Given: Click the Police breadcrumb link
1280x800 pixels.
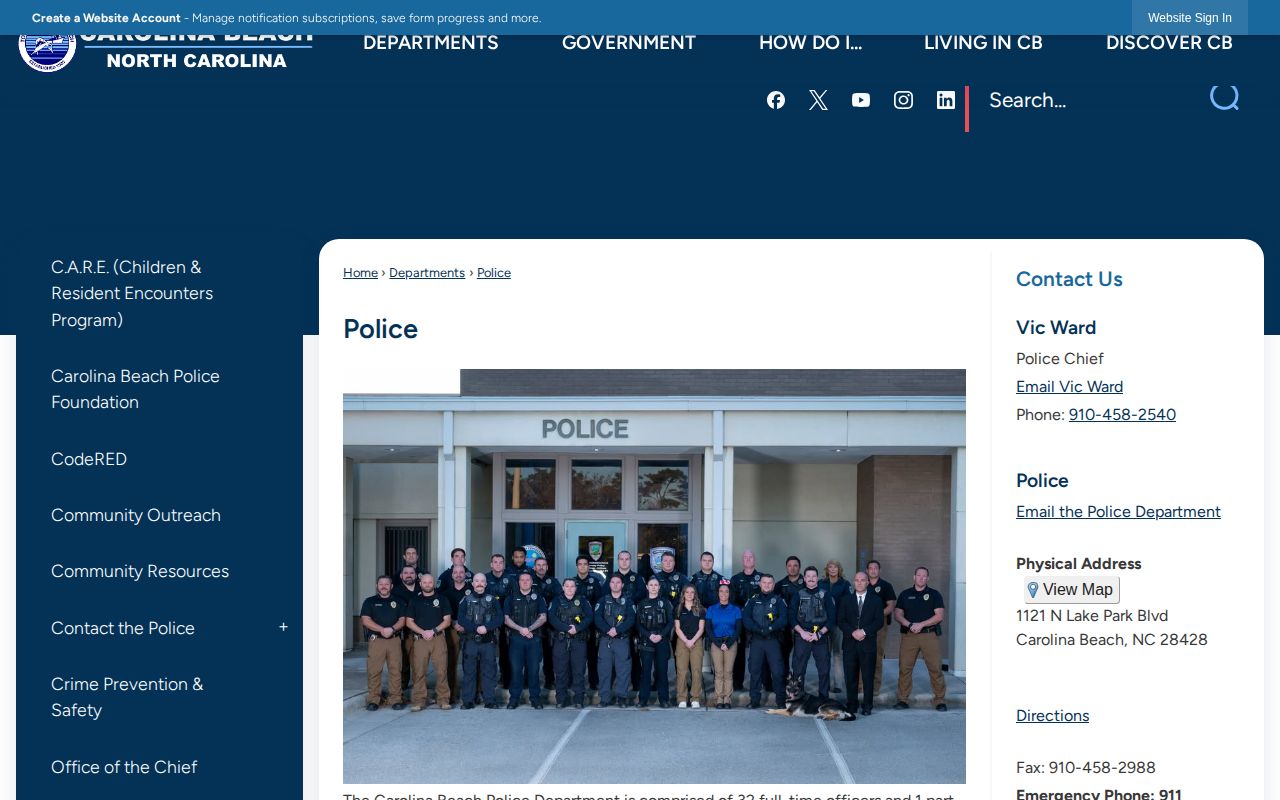Looking at the screenshot, I should tap(494, 273).
